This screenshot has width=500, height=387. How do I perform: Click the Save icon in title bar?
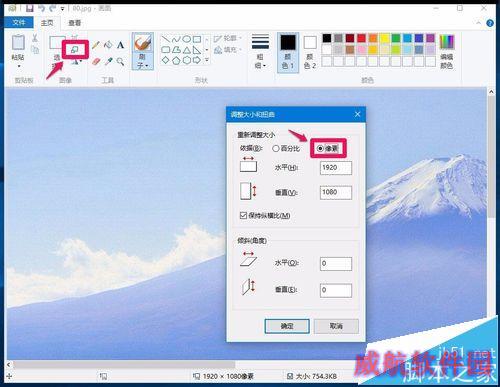coord(30,7)
